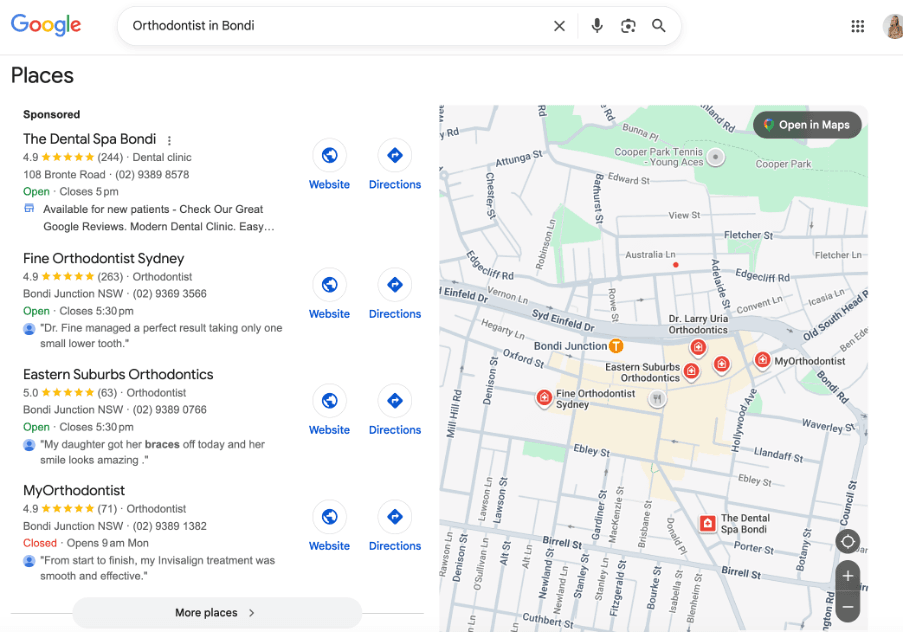Image resolution: width=904 pixels, height=632 pixels.
Task: Get directions to MyOrthodontist
Action: pyautogui.click(x=395, y=526)
